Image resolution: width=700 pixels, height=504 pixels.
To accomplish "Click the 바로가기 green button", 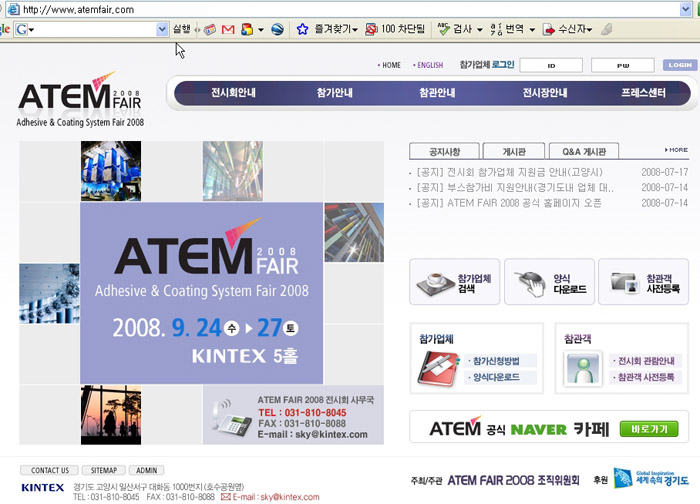I will [649, 429].
